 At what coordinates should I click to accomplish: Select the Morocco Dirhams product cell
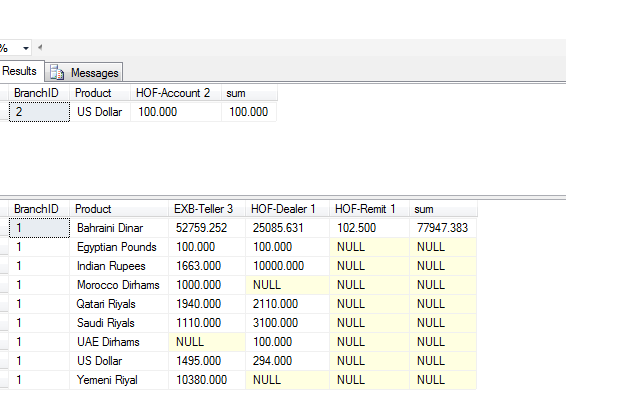pyautogui.click(x=119, y=285)
